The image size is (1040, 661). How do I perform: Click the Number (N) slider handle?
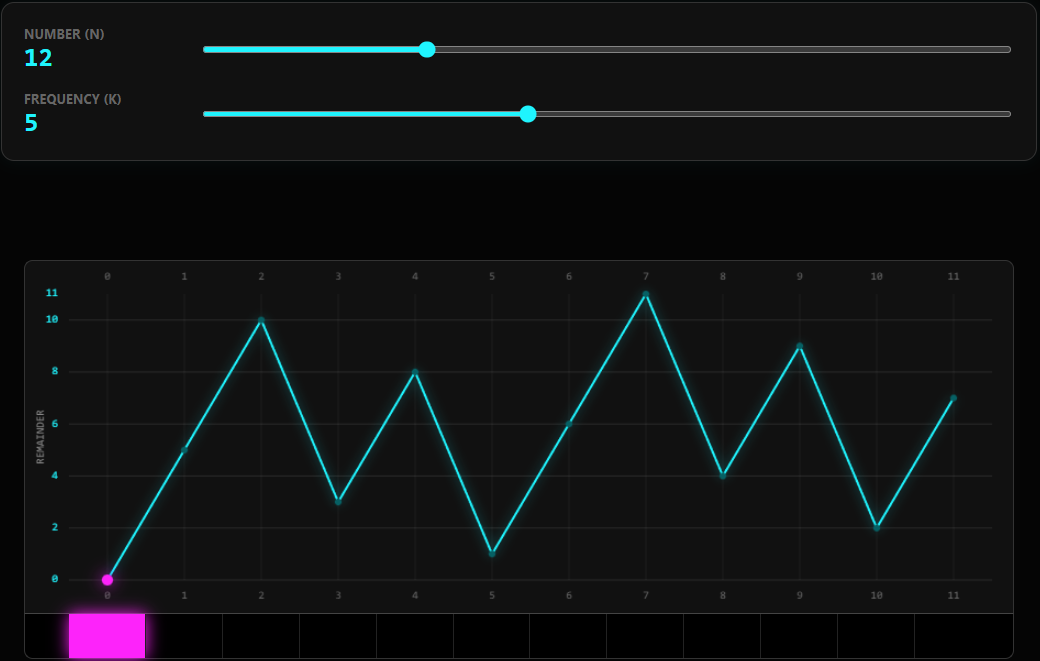(427, 49)
